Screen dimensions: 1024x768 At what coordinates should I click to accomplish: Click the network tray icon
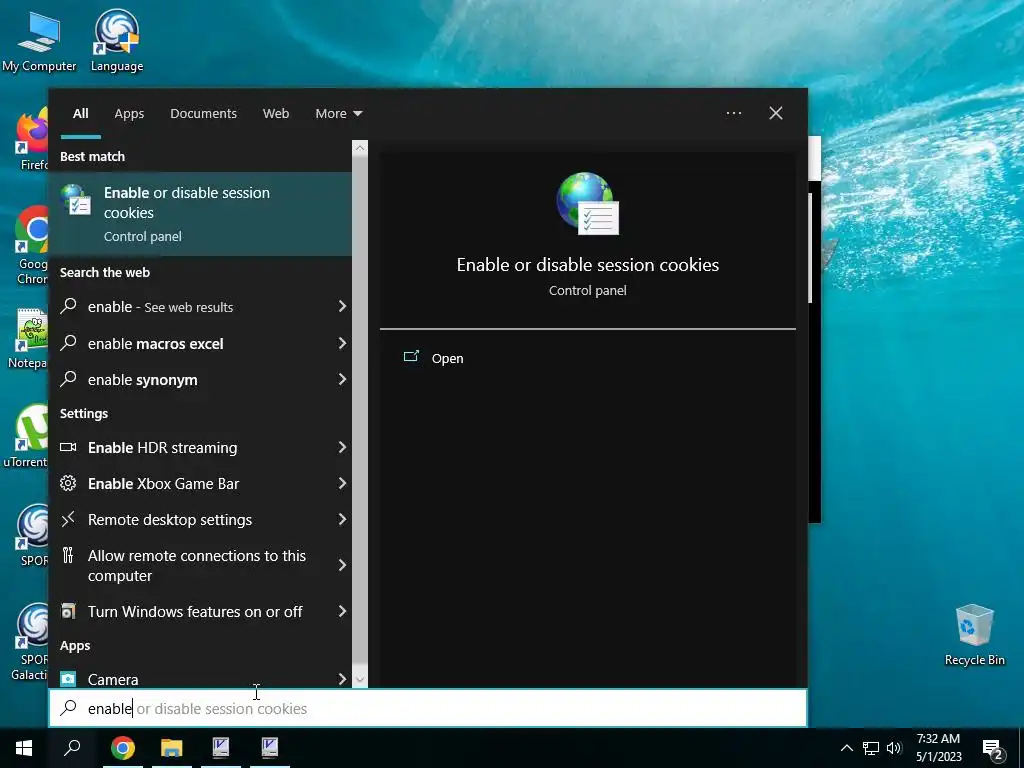coord(871,748)
